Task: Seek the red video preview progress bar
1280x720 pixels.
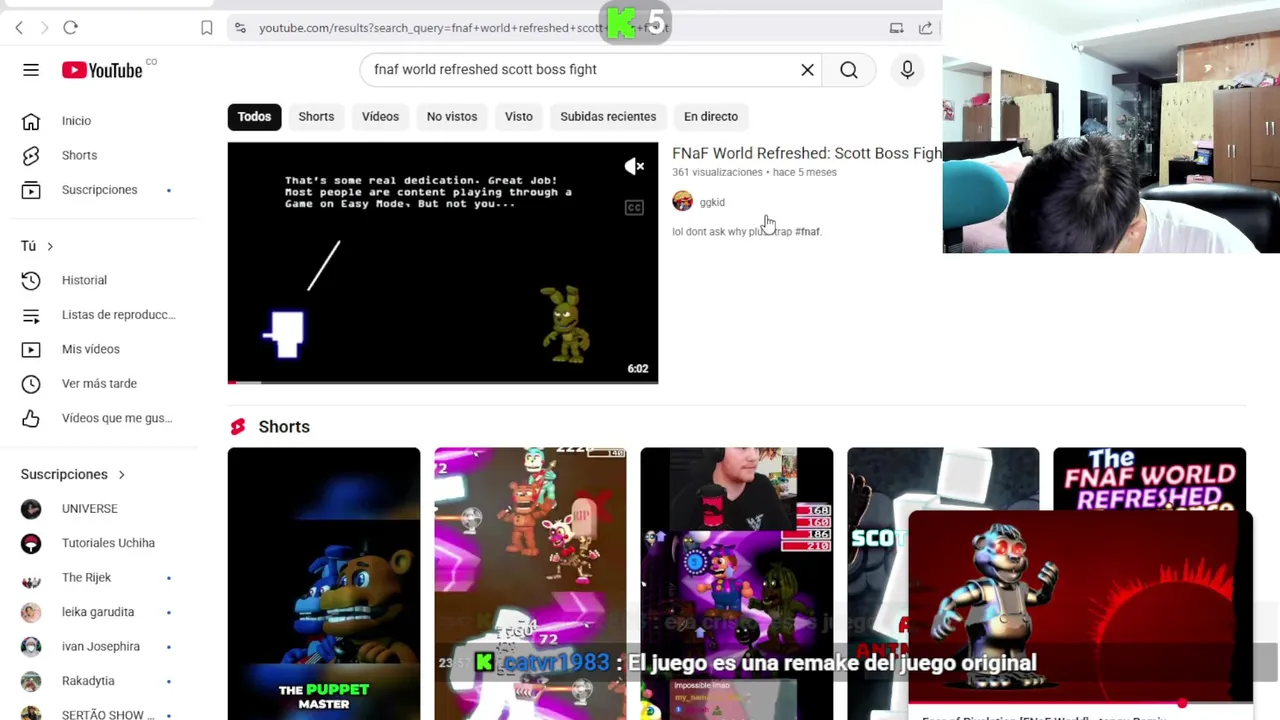Action: pyautogui.click(x=443, y=382)
